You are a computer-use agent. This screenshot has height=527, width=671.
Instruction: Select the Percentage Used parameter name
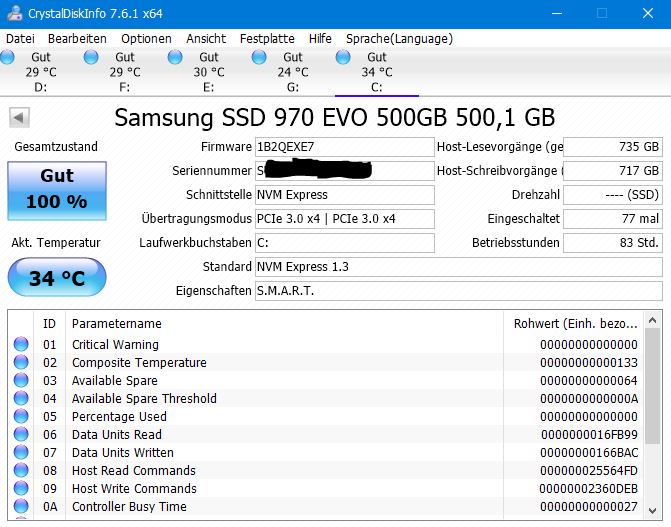click(x=119, y=417)
